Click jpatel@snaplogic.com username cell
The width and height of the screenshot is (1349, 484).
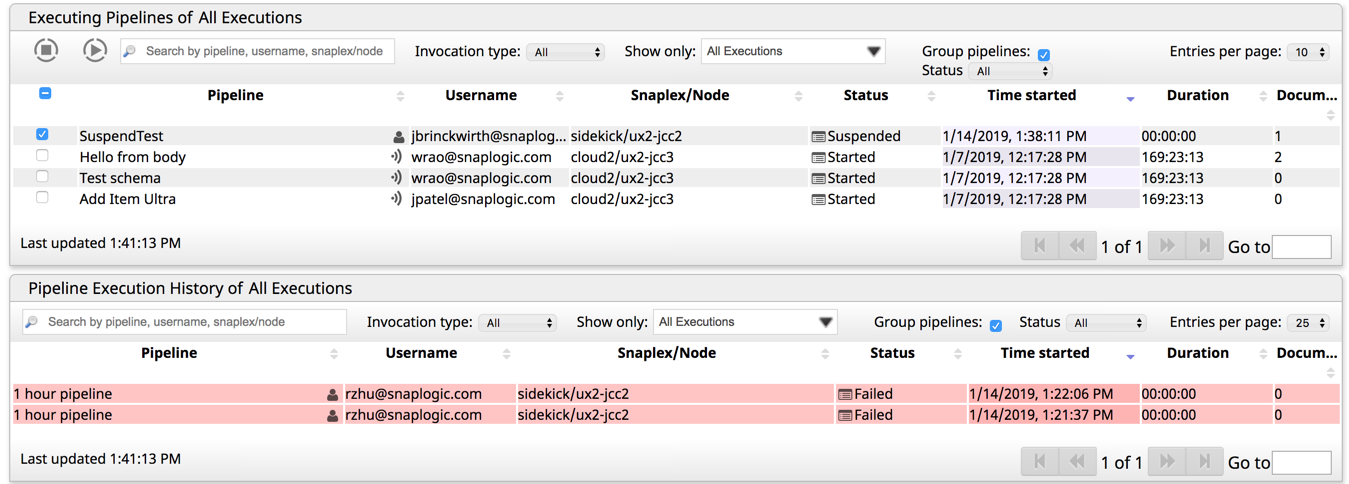tap(483, 200)
